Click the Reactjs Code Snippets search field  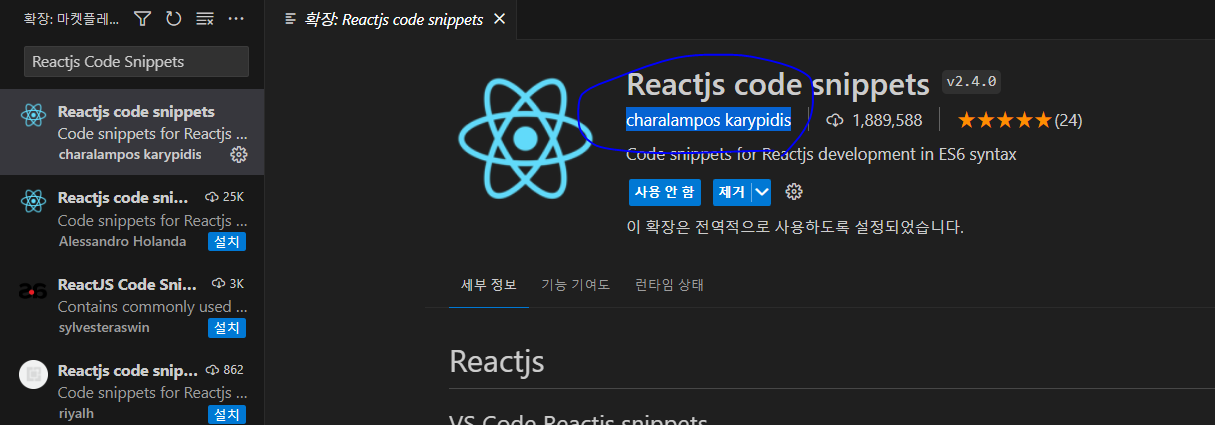click(136, 61)
